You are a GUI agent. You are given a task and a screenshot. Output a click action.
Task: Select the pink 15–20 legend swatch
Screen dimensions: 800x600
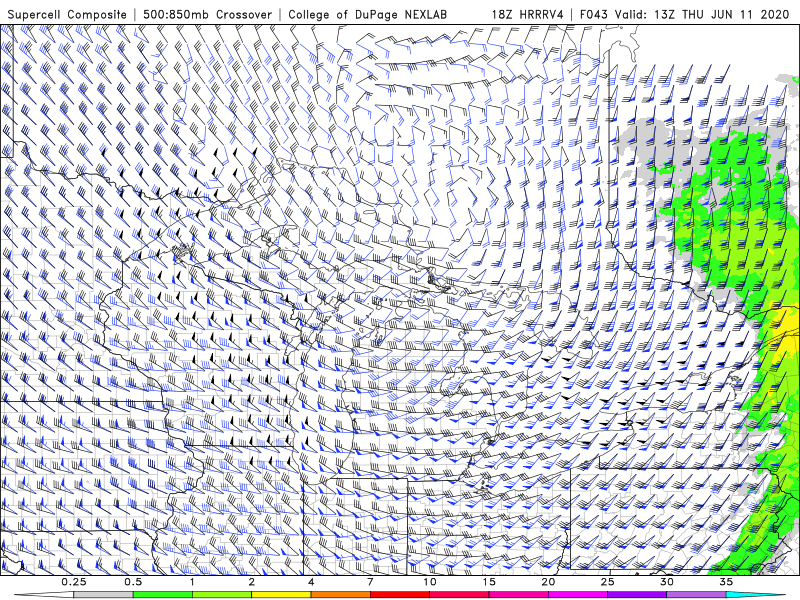(518, 595)
